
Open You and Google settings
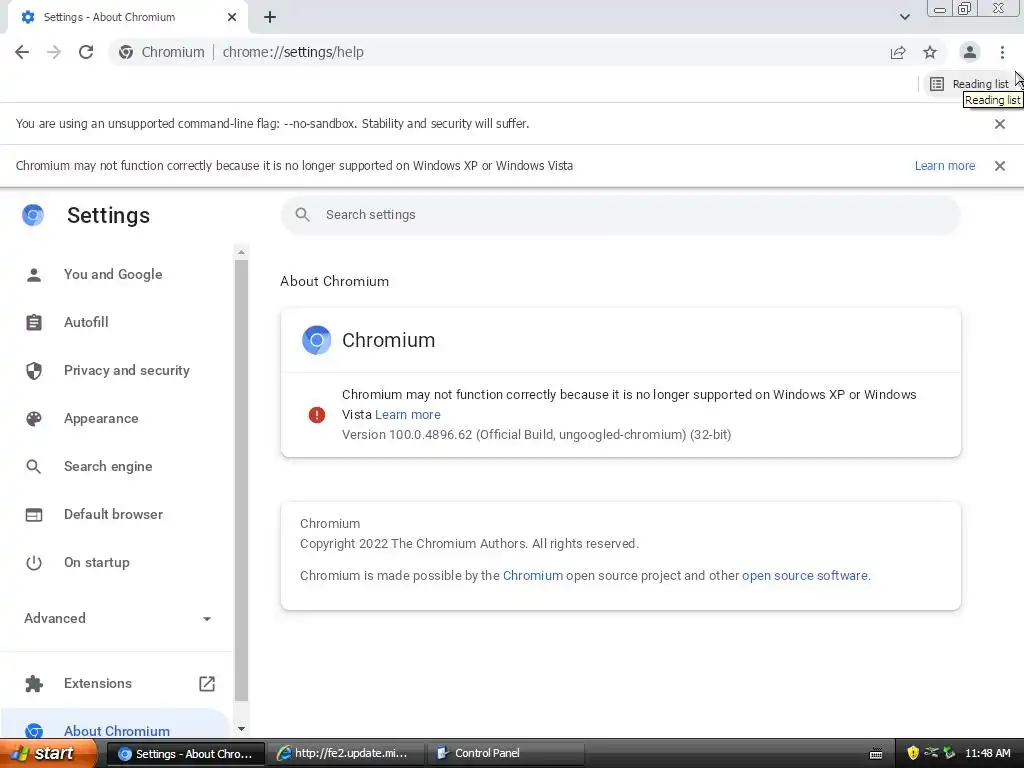tap(113, 274)
